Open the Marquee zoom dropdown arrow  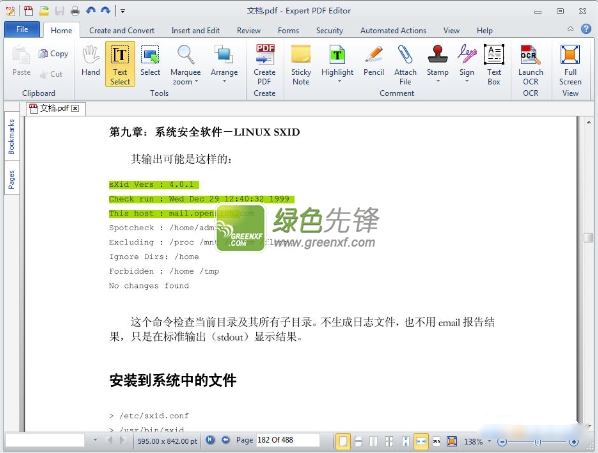coord(196,82)
